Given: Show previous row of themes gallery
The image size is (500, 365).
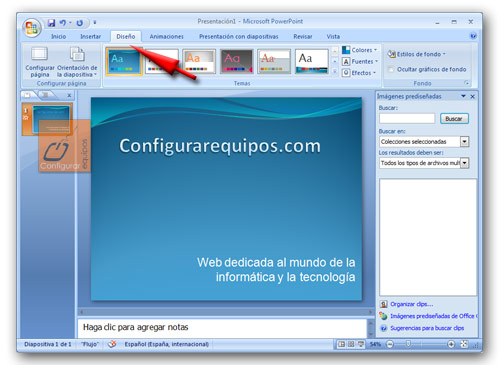Looking at the screenshot, I should (335, 51).
